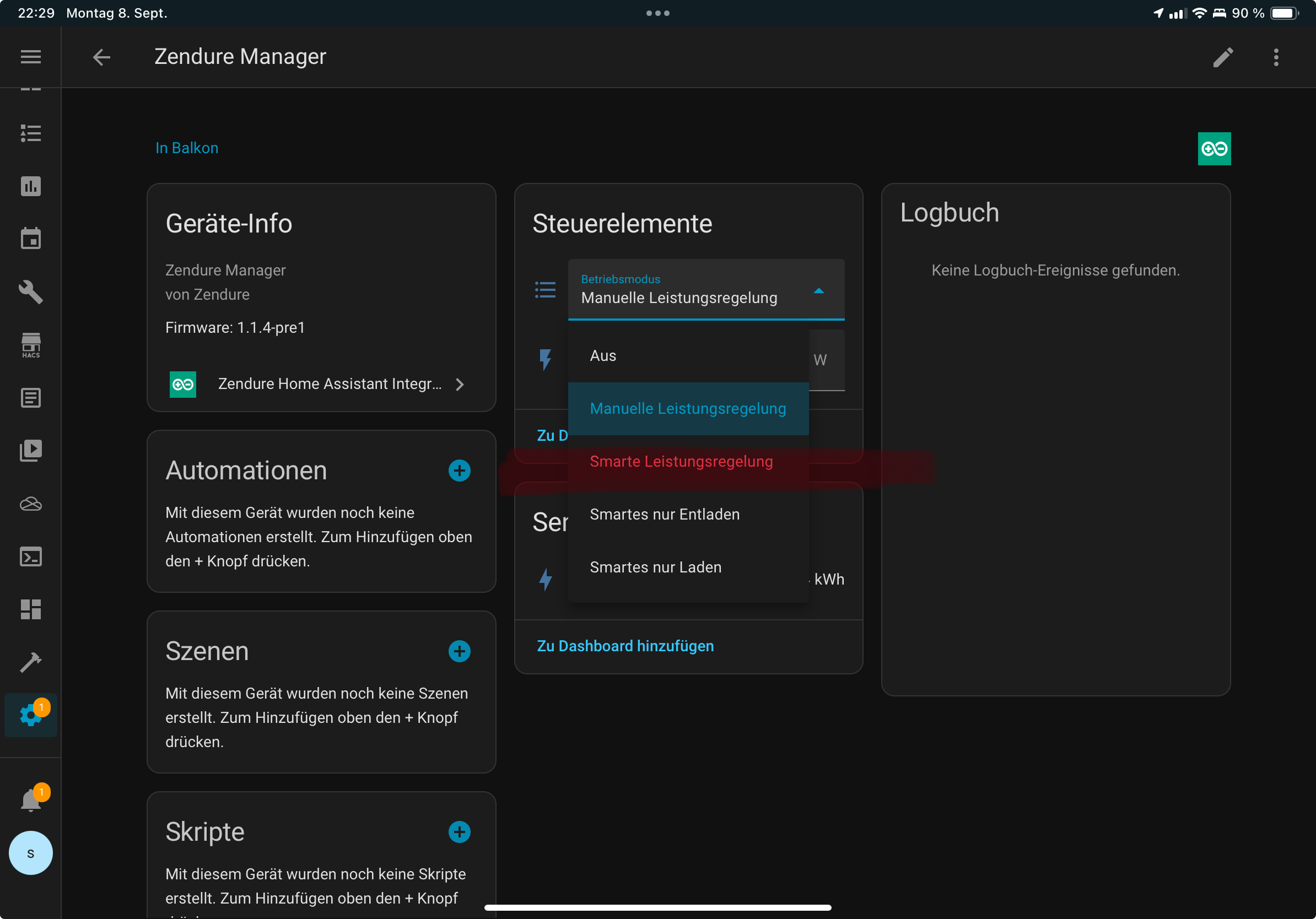This screenshot has width=1316, height=919.
Task: Click the list icon beside Betriebsmodus
Action: [545, 290]
